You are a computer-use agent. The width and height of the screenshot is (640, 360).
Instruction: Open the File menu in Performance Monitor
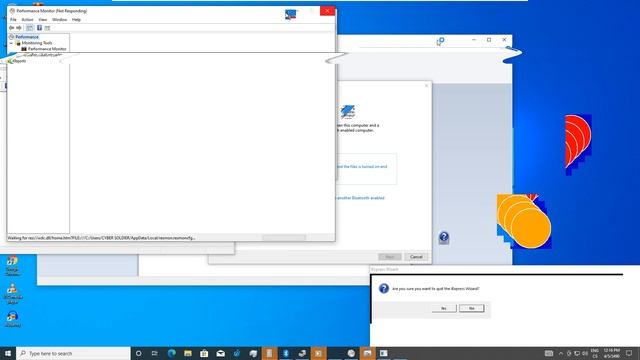coord(13,20)
